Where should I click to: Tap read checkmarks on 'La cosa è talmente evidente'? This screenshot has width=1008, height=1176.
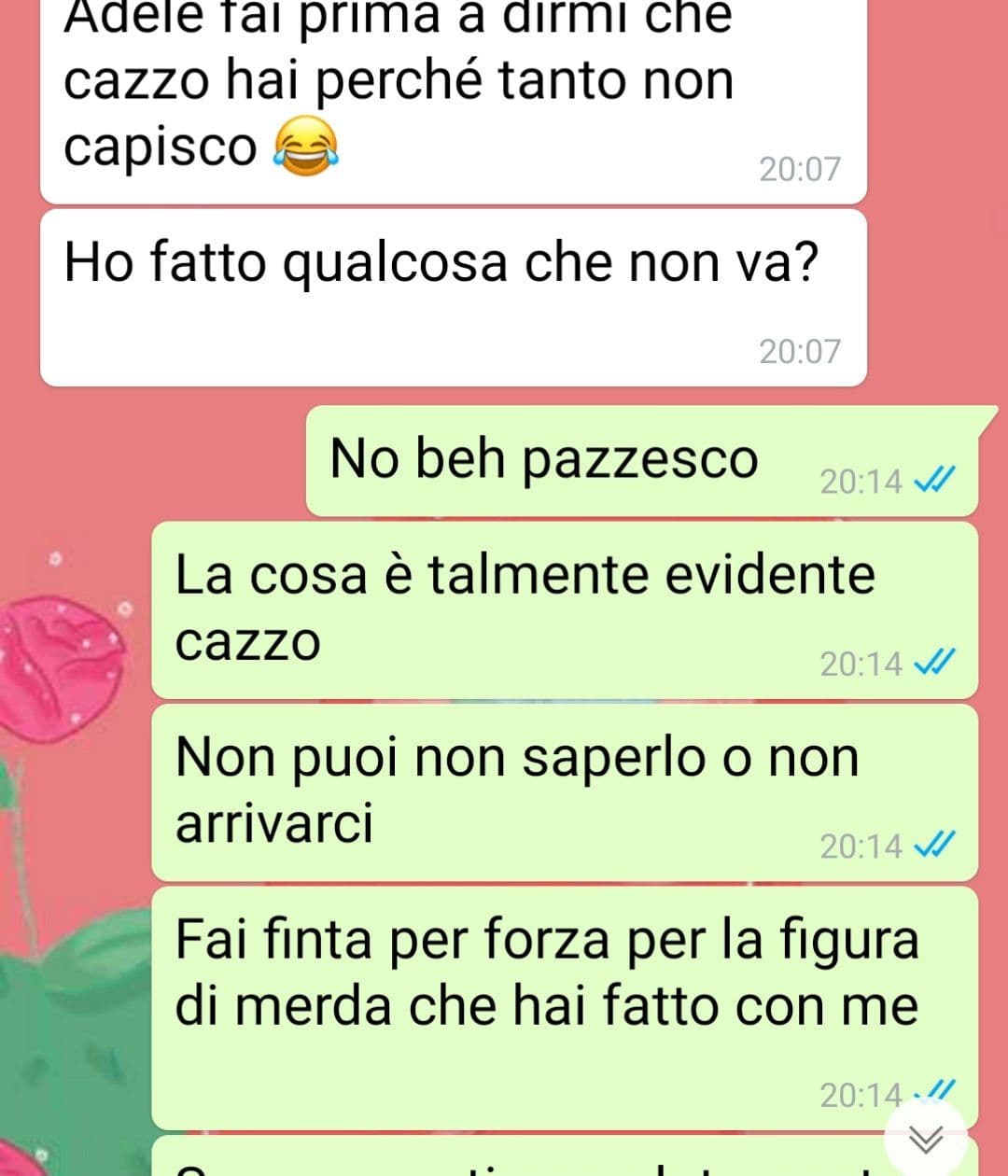(933, 663)
